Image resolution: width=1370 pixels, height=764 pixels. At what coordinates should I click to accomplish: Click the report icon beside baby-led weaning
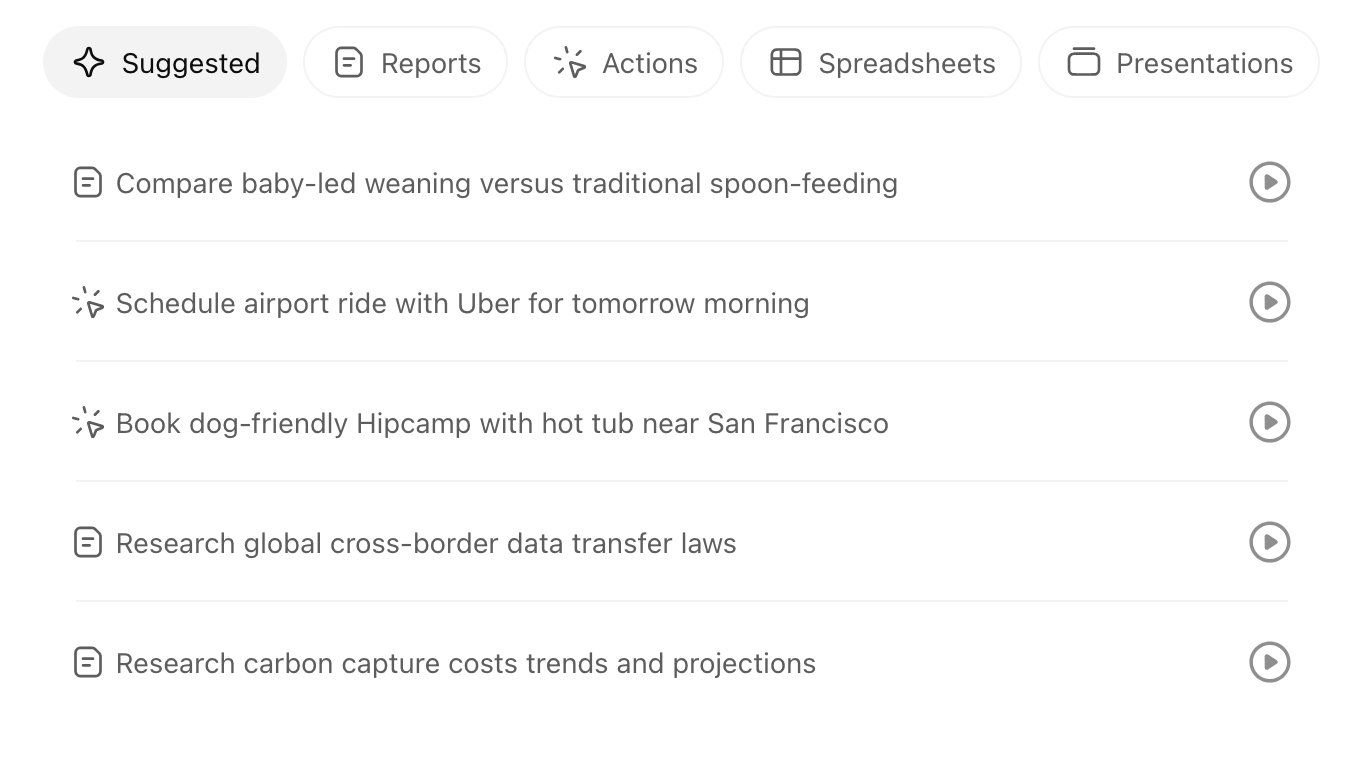pos(88,183)
